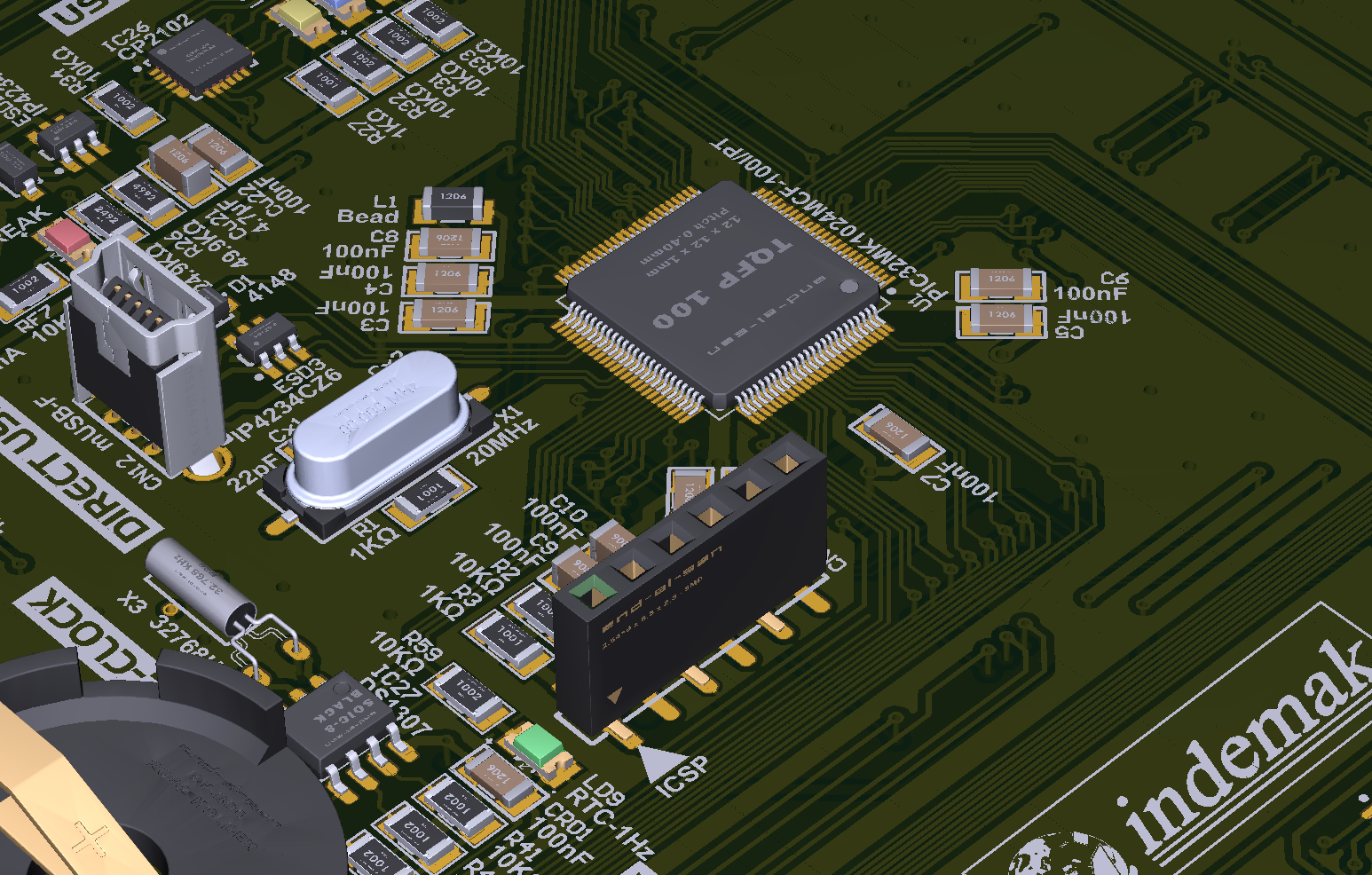The width and height of the screenshot is (1372, 875).
Task: Select capacitor C5 below C6
Action: (x=1000, y=319)
